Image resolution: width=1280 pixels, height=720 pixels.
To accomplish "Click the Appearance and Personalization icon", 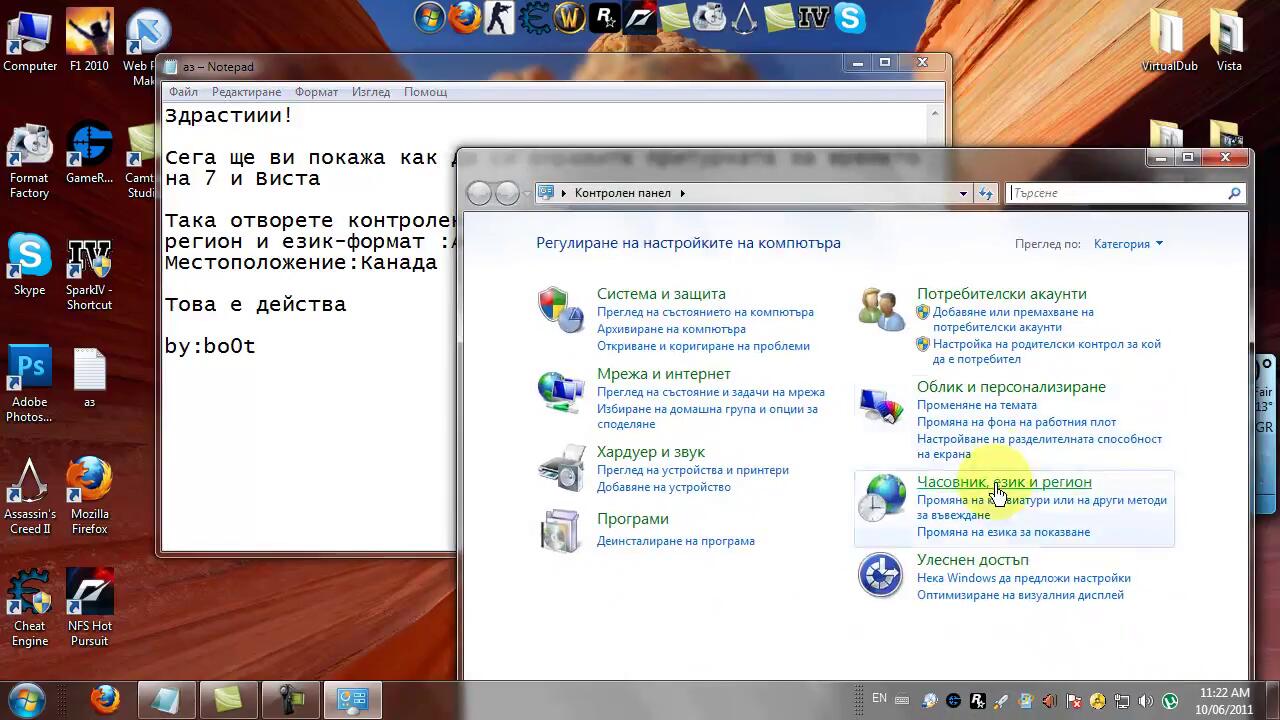I will pyautogui.click(x=881, y=403).
